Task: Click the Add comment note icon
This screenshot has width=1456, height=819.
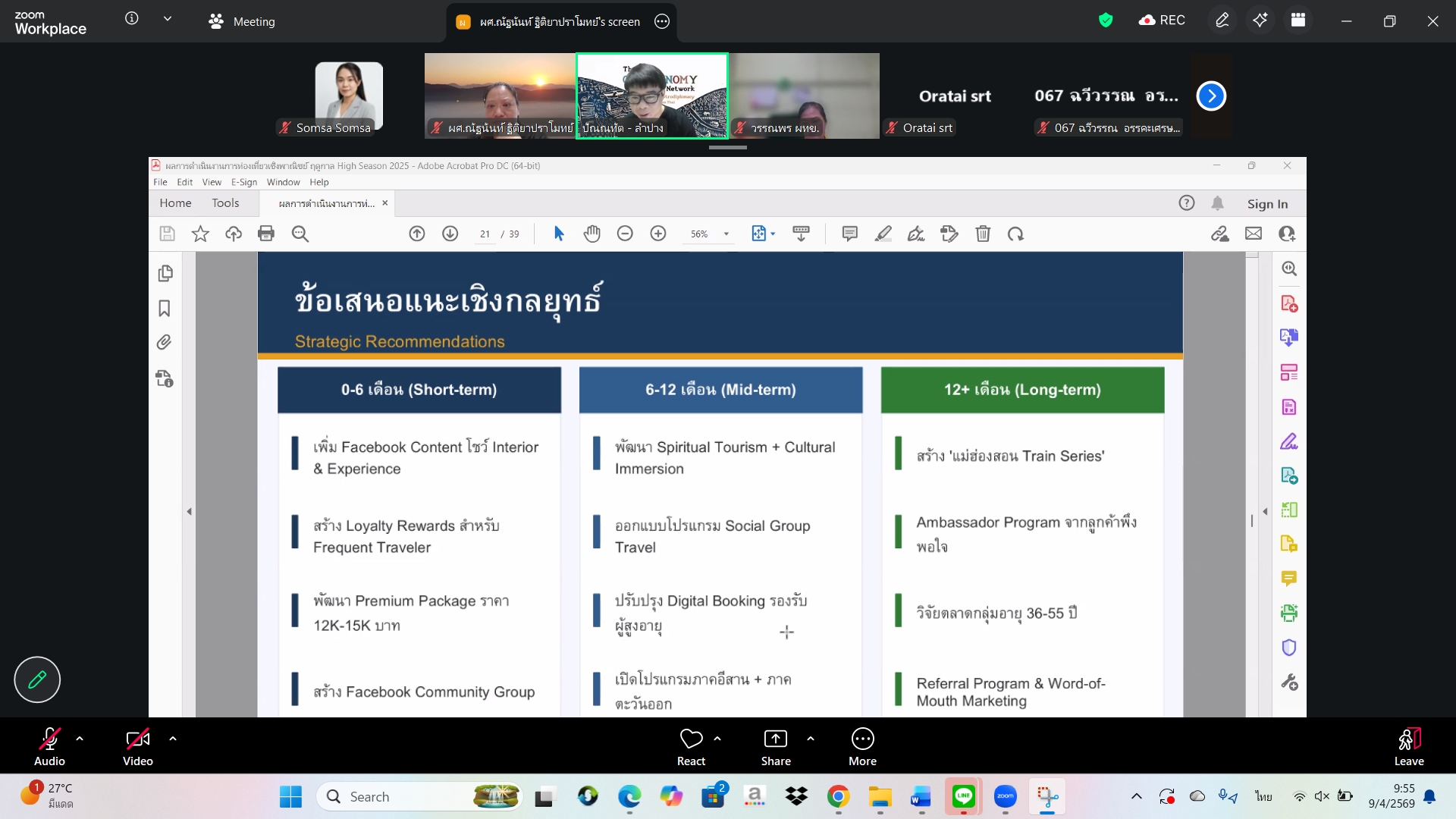Action: 849,234
